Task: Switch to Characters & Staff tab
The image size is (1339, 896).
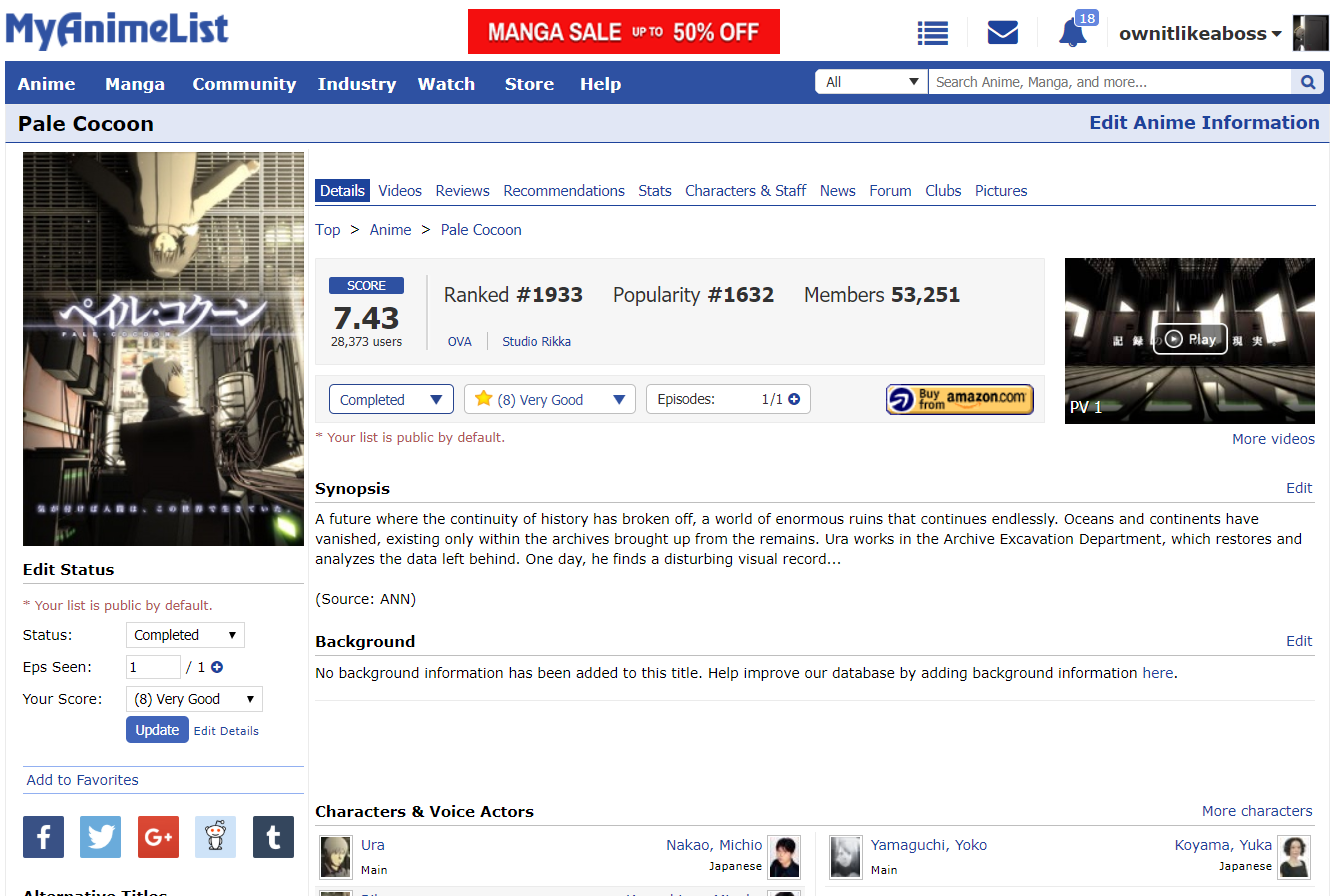Action: 745,190
